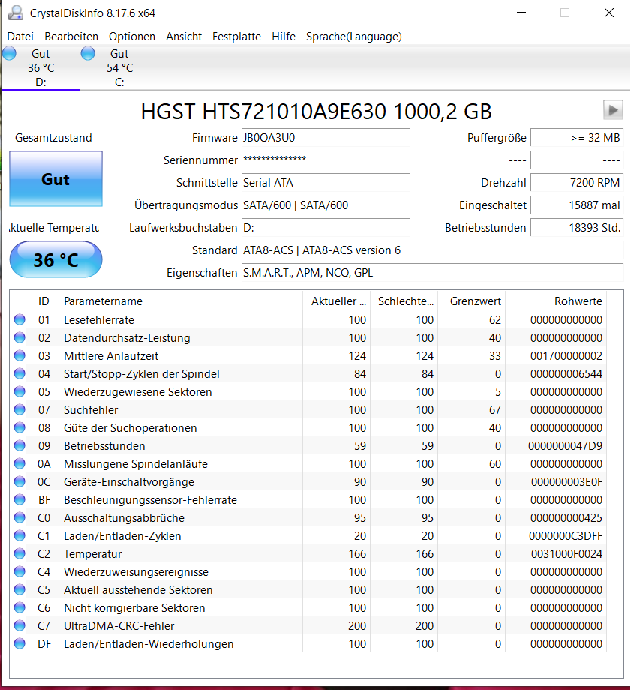Click the status orb for row C2 Temperatur
Screen dimensions: 630x690
click(20, 554)
